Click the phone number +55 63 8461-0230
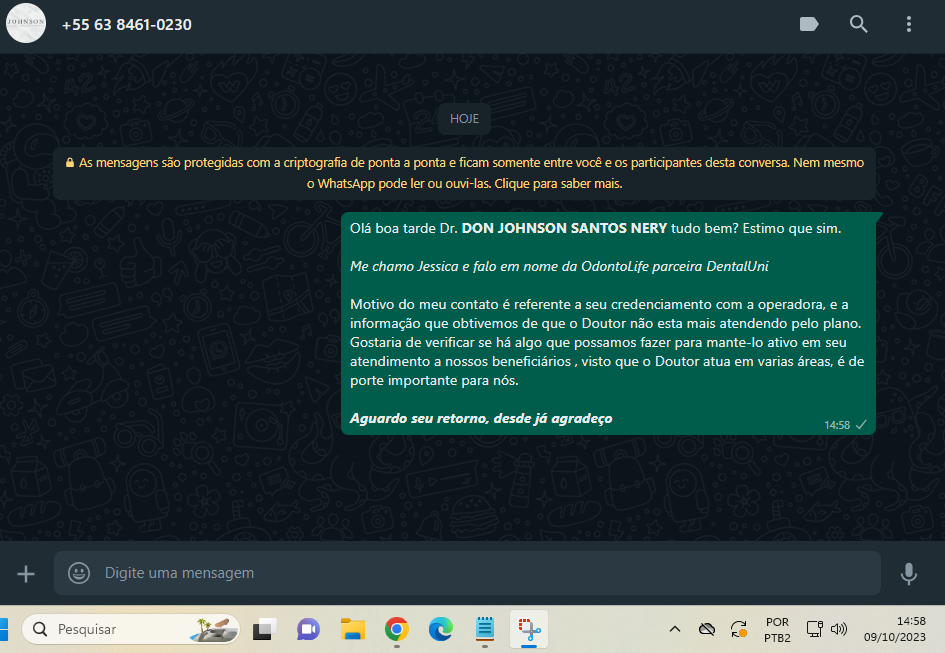The width and height of the screenshot is (945, 653). click(x=127, y=25)
